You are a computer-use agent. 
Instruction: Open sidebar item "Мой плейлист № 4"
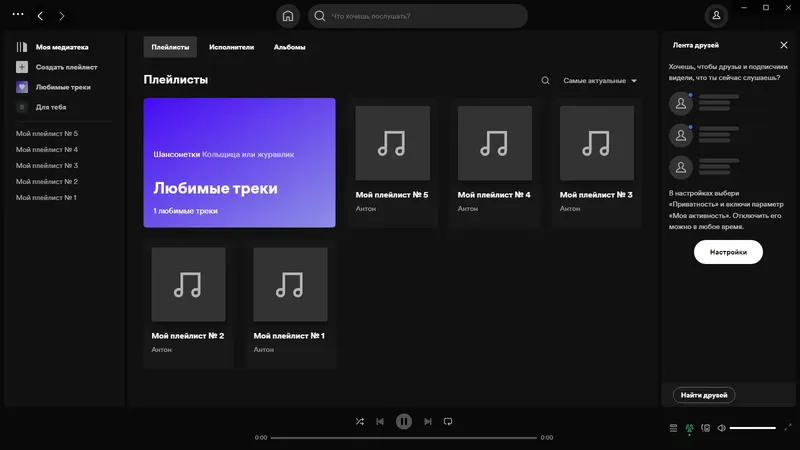click(47, 149)
